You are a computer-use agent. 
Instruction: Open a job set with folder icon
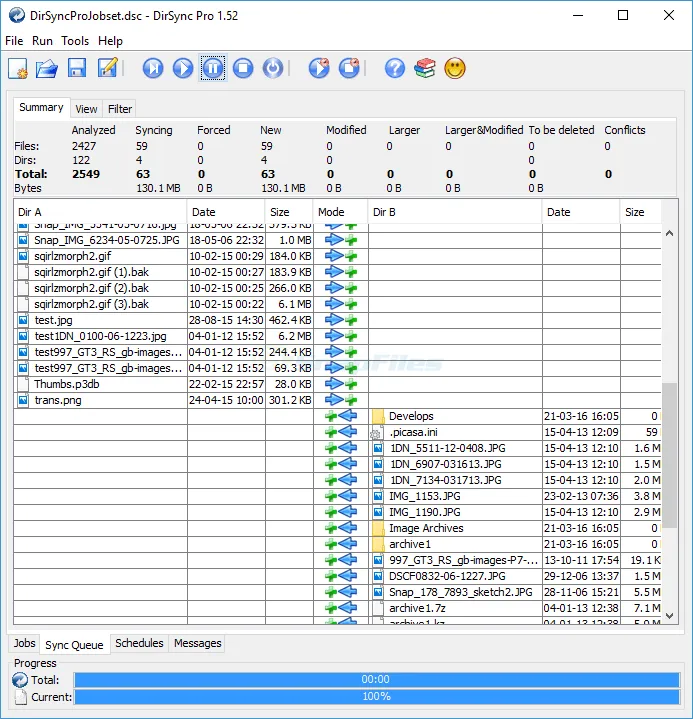click(47, 69)
